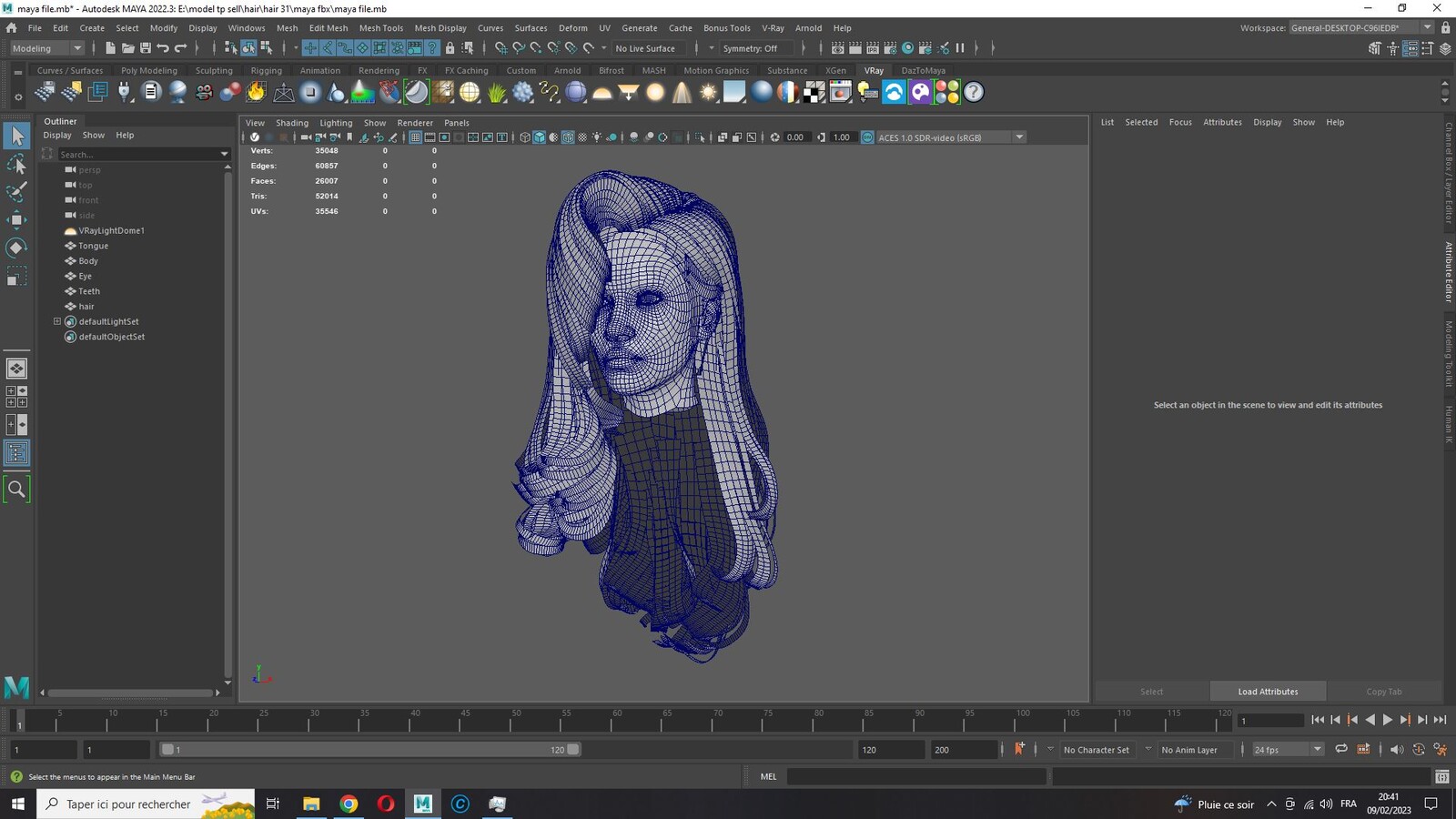Activate the Lasso selection tool

pos(16,164)
